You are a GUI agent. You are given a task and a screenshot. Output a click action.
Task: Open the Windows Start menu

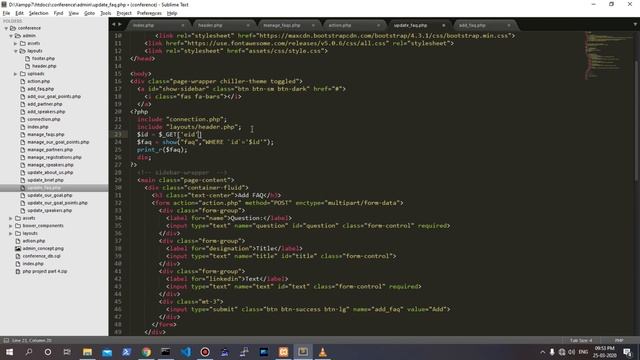tap(9, 352)
